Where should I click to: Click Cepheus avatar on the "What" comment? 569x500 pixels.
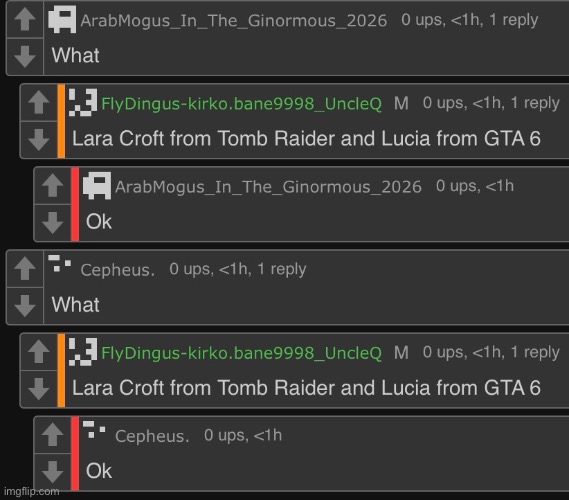[60, 264]
